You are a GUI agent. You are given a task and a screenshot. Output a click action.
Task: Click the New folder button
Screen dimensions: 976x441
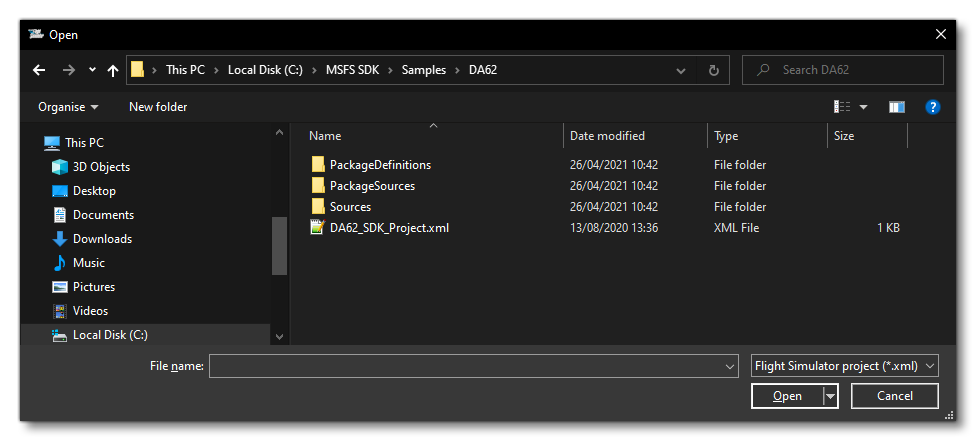[158, 107]
